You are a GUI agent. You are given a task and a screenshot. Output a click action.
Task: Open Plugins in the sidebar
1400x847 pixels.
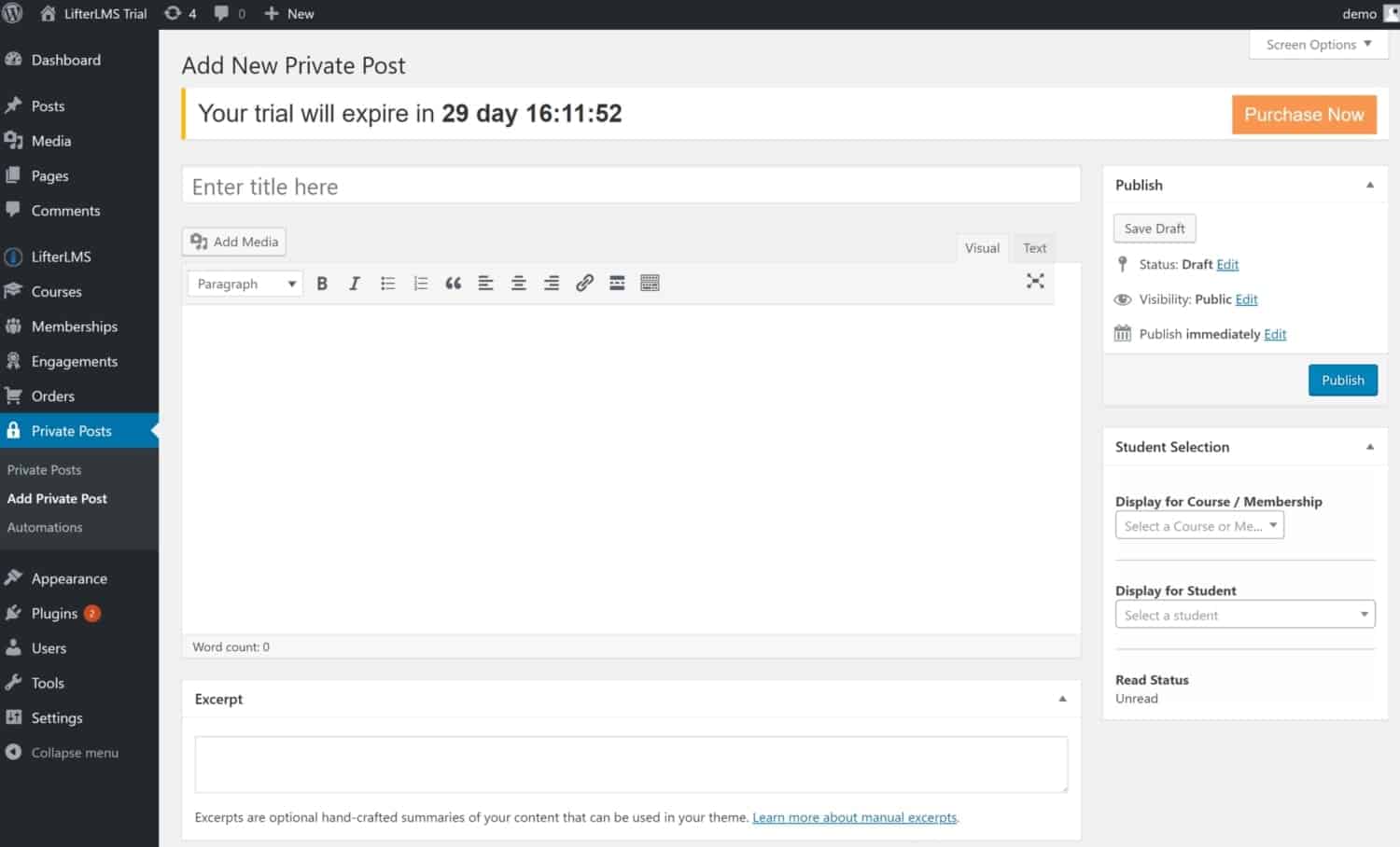79,614
